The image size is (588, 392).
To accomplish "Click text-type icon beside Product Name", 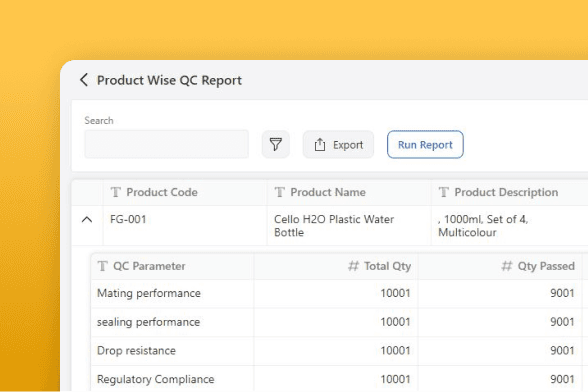I will [280, 192].
